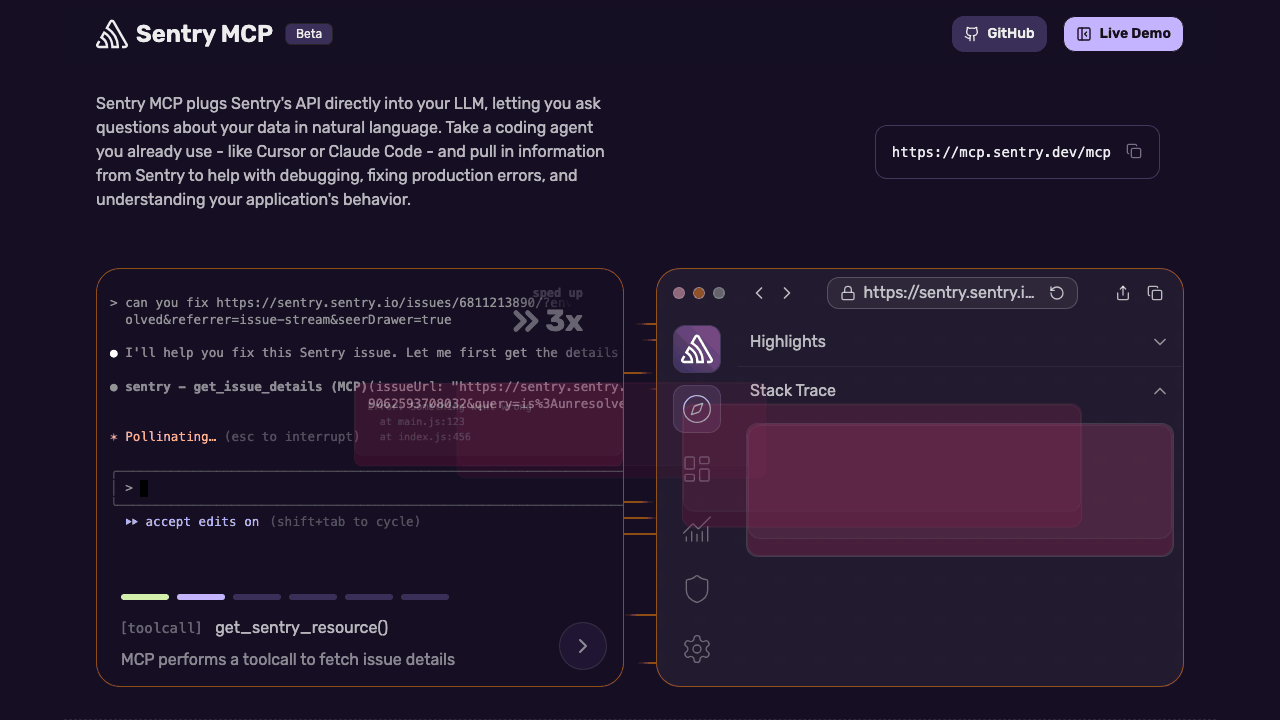This screenshot has height=720, width=1280.
Task: Select the https://mcp.sentry.dev/mcp URL text
Action: 1001,152
